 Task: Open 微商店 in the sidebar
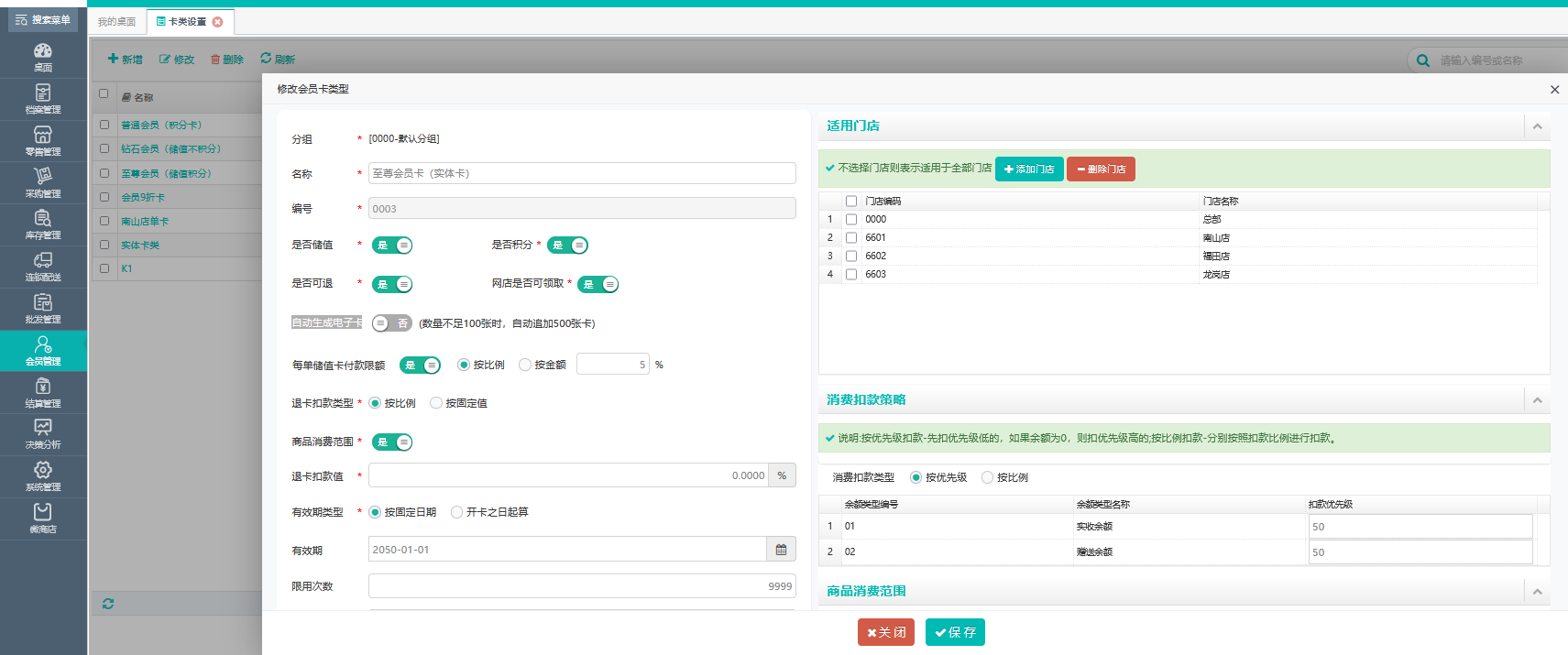pyautogui.click(x=43, y=519)
